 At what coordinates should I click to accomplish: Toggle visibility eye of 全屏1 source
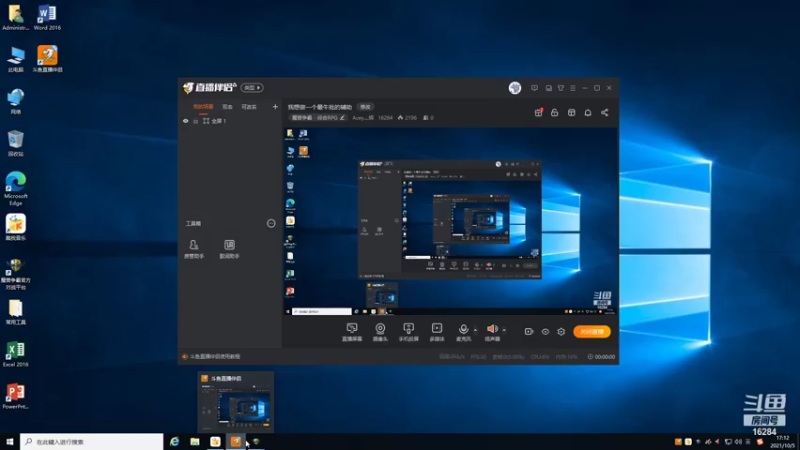pyautogui.click(x=186, y=121)
